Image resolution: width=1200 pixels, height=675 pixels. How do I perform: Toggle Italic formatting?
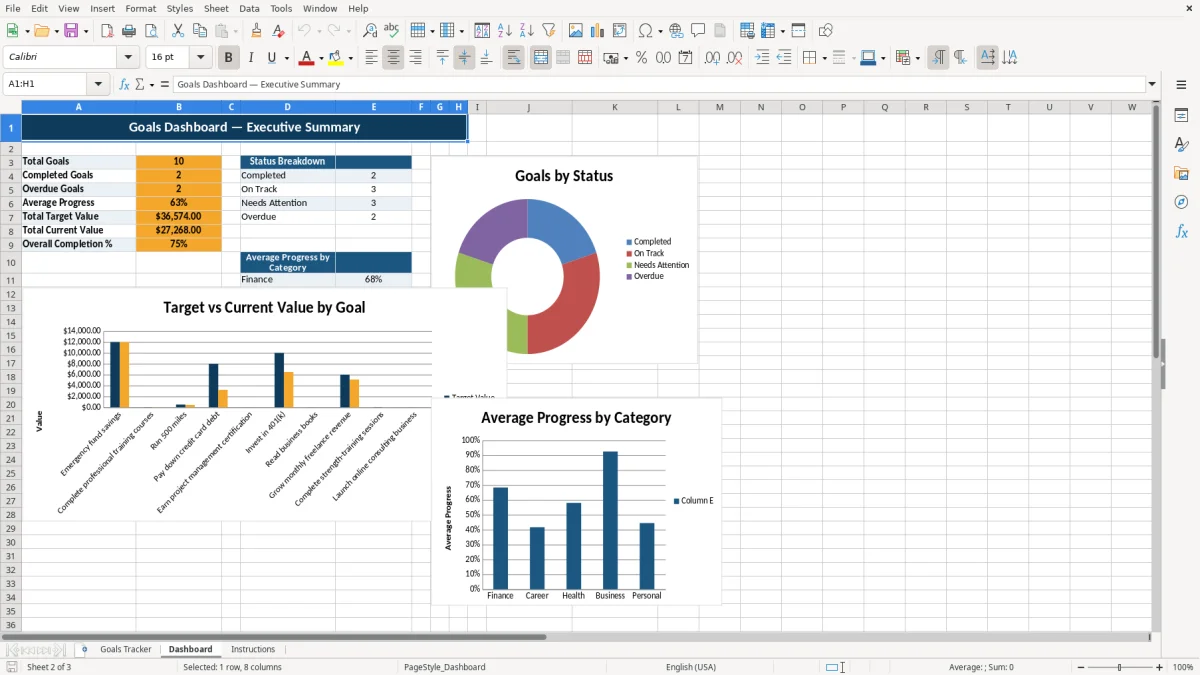coord(251,58)
